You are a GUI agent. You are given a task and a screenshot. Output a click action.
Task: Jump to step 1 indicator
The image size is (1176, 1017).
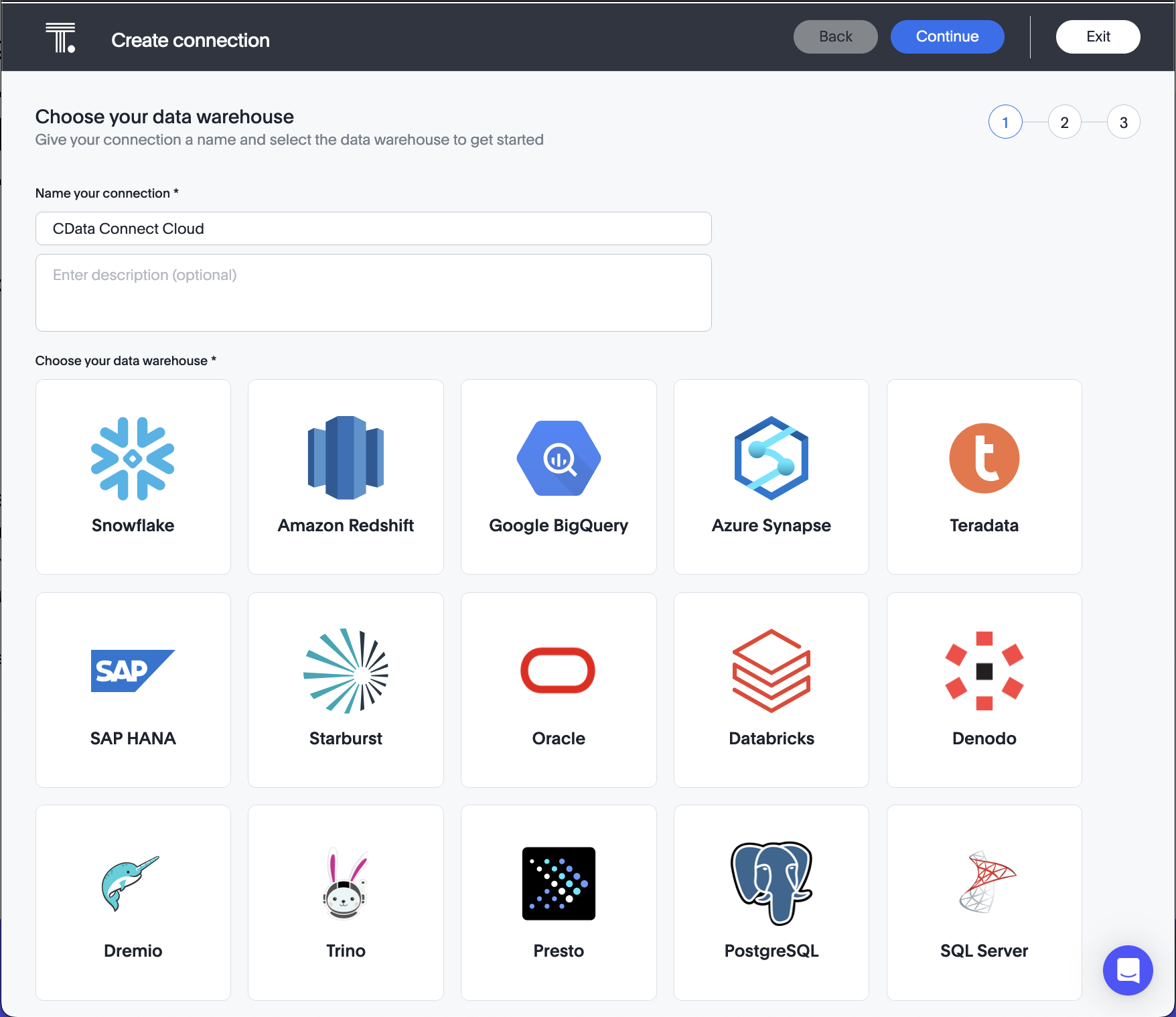tap(1005, 122)
